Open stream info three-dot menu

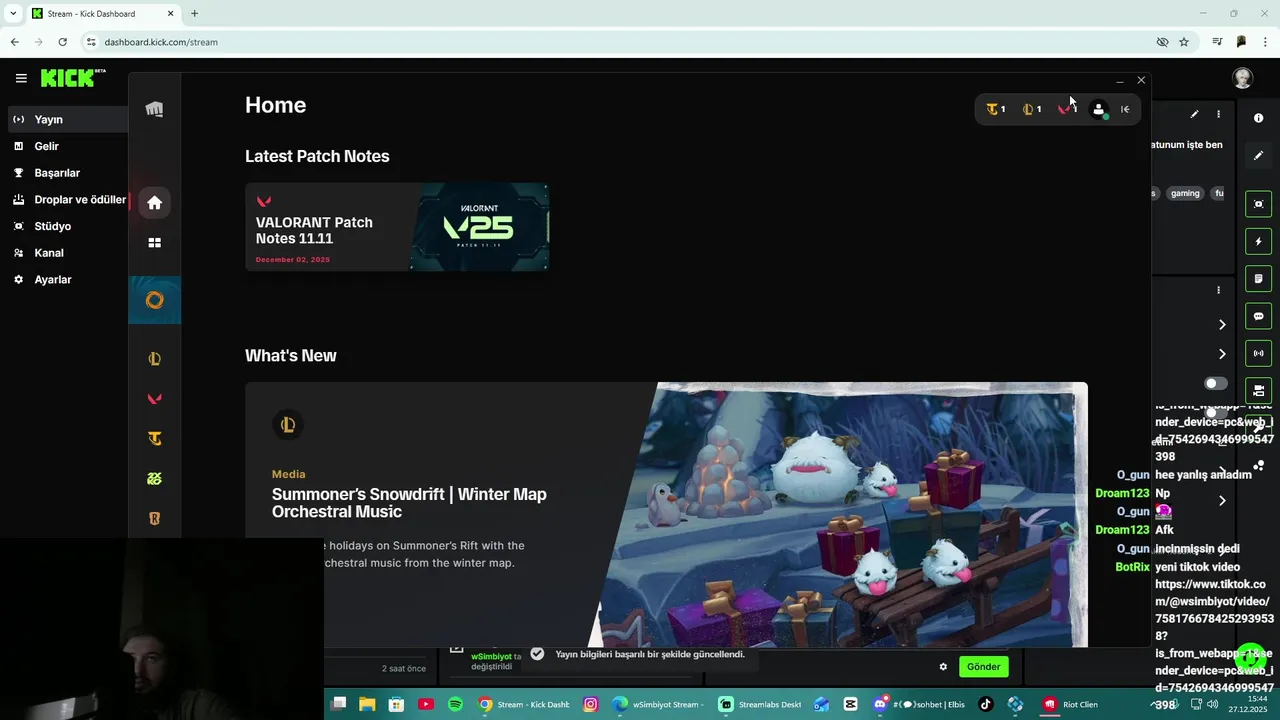click(1218, 114)
